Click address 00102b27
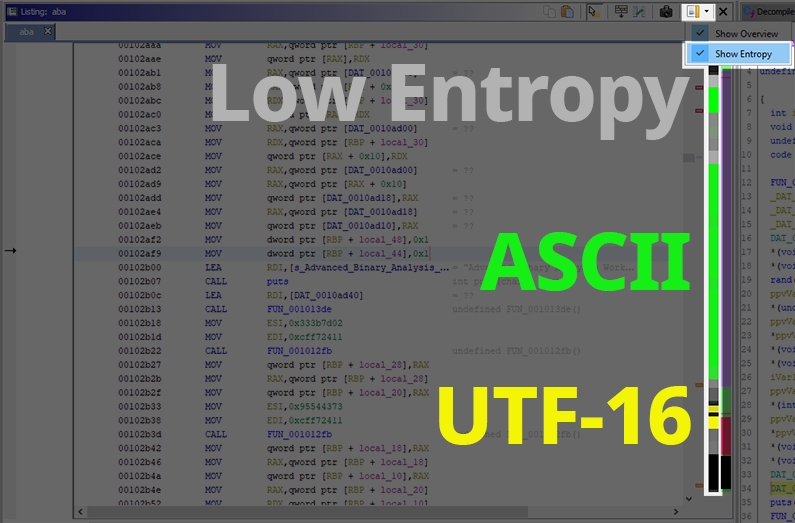The image size is (795, 523). coord(139,365)
